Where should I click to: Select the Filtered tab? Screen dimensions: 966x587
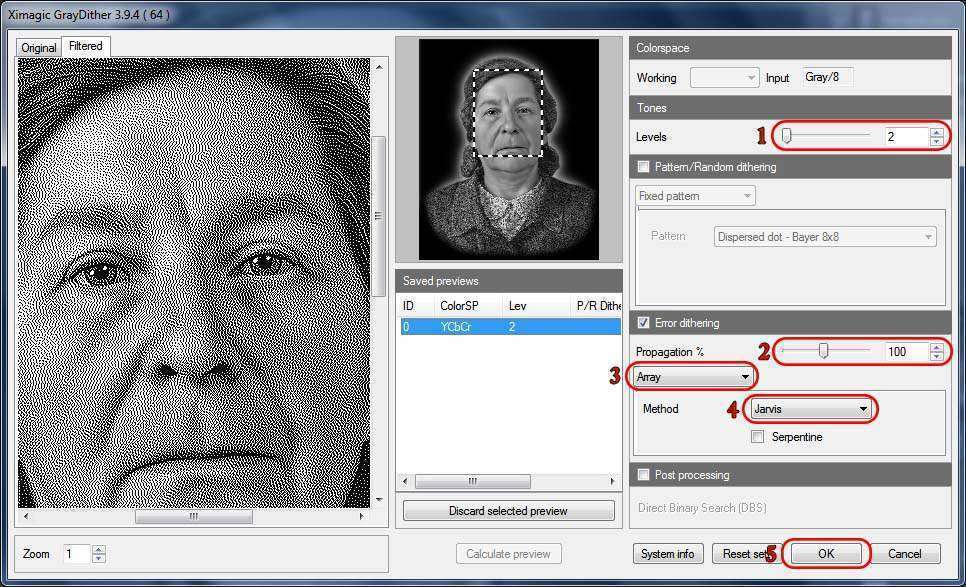85,46
